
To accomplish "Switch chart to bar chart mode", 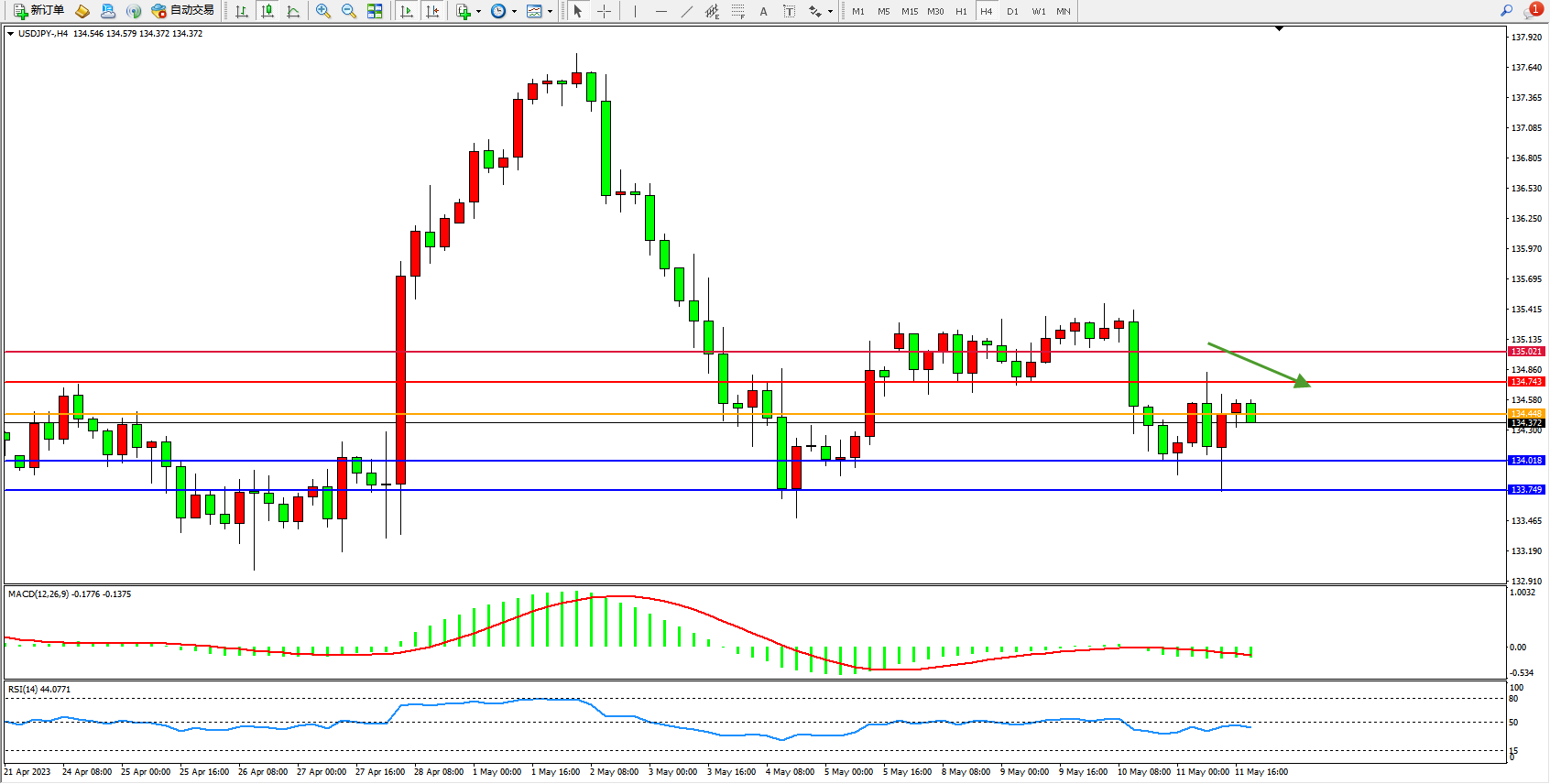I will (x=242, y=11).
